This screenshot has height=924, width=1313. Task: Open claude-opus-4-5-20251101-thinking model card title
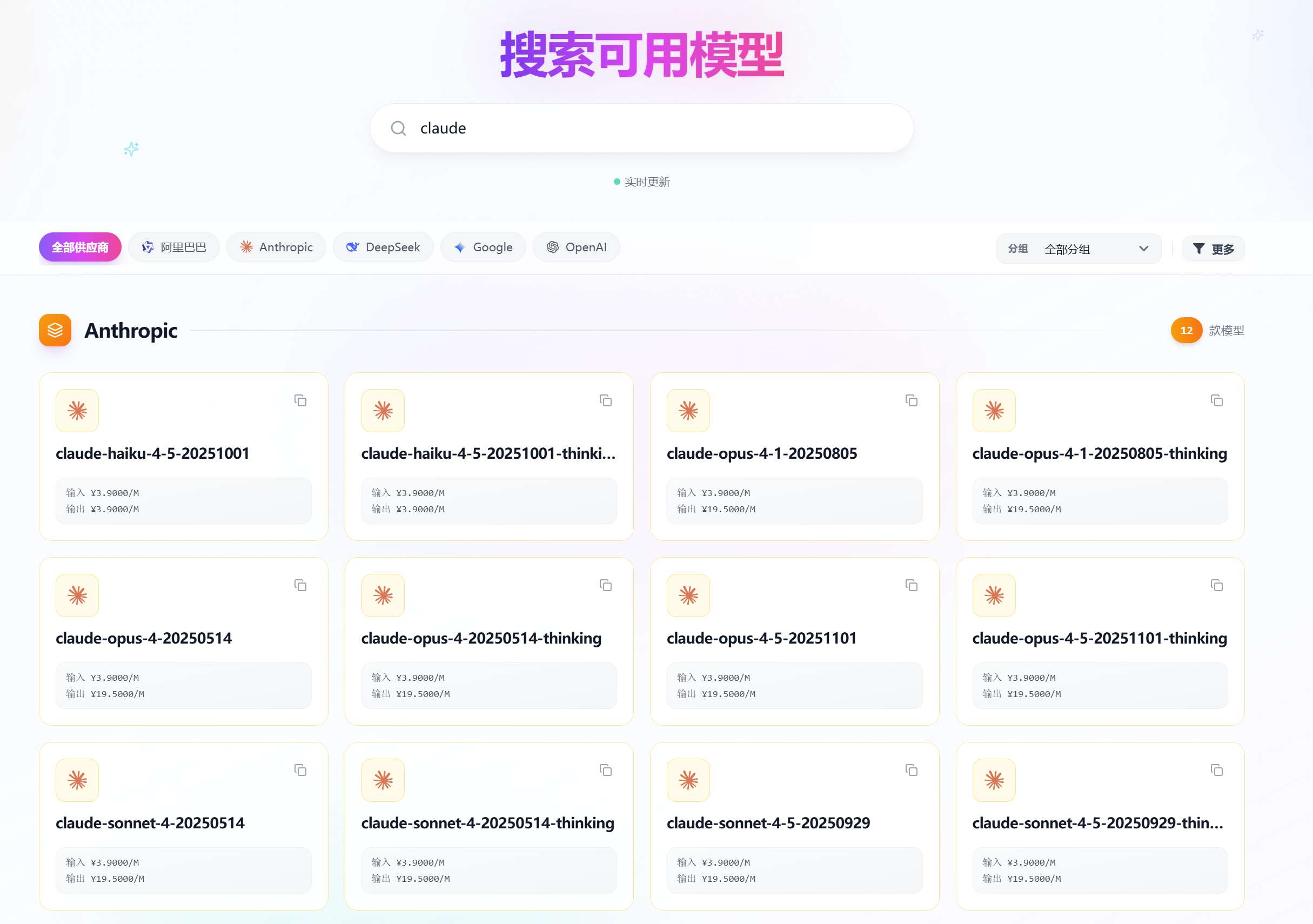[x=1099, y=638]
